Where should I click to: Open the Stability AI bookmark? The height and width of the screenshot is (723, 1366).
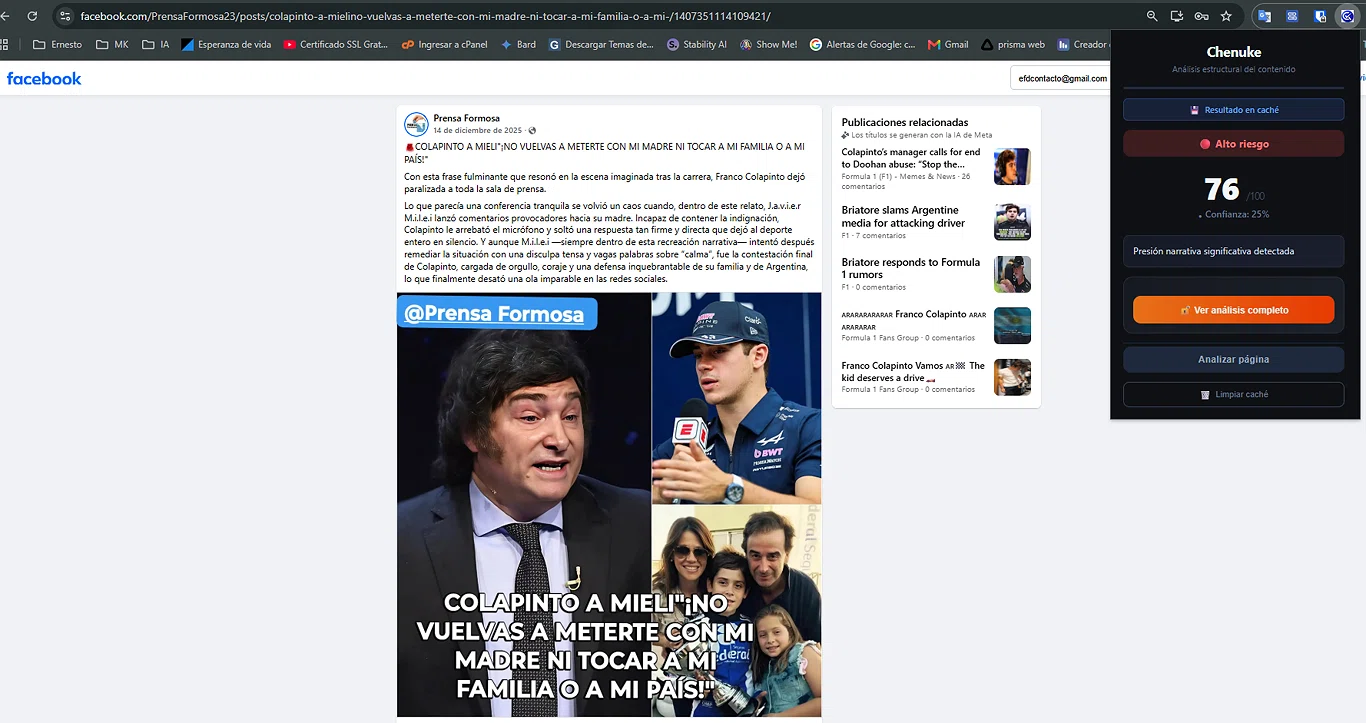click(x=697, y=44)
